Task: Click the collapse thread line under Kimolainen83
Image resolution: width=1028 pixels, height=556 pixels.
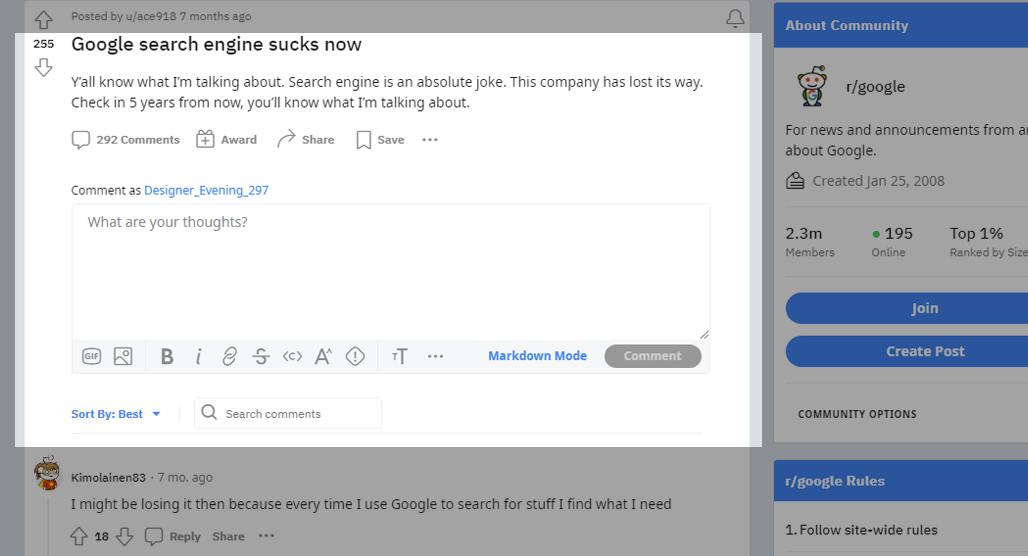Action: pyautogui.click(x=48, y=528)
